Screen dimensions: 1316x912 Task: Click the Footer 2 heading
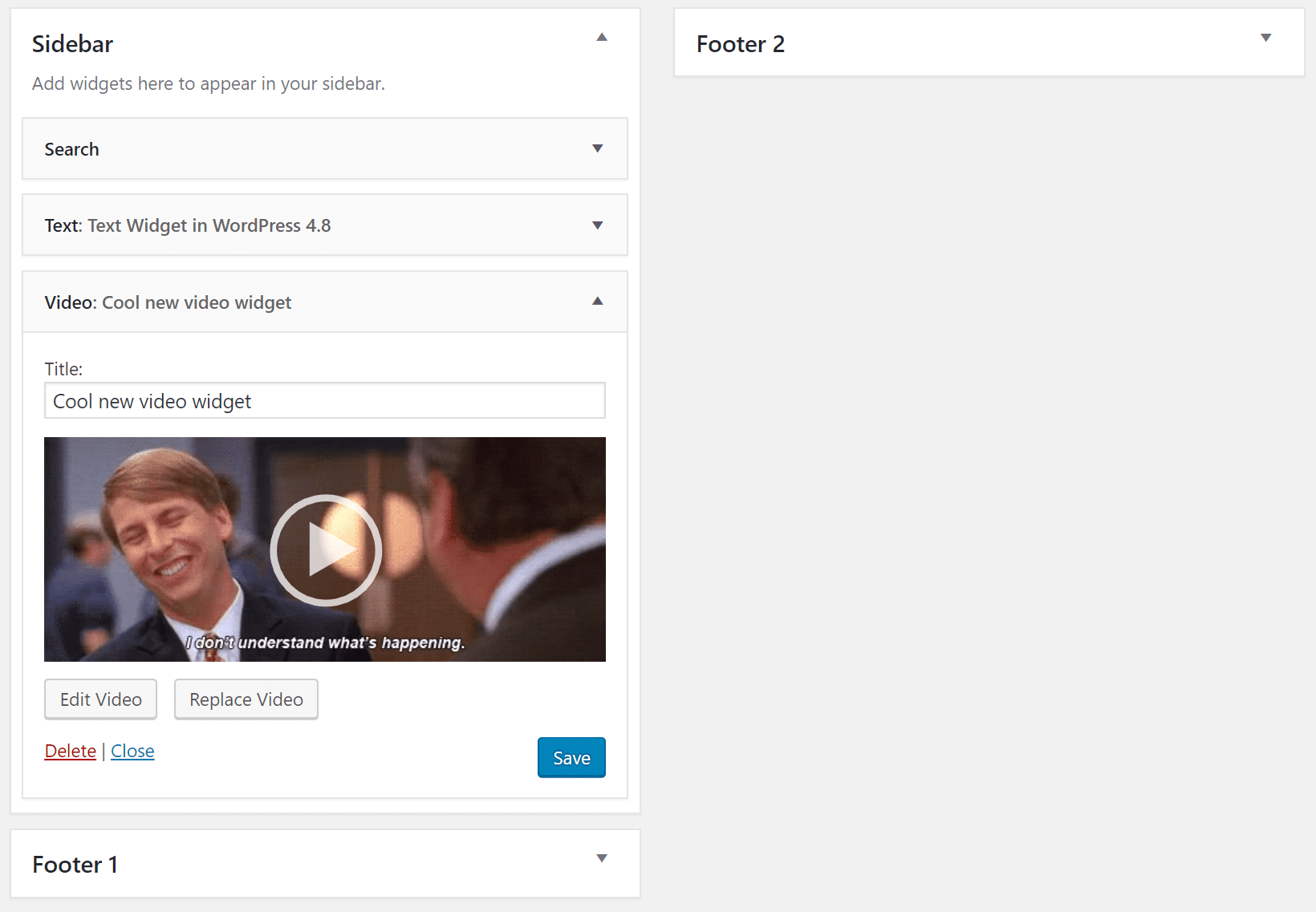(740, 43)
